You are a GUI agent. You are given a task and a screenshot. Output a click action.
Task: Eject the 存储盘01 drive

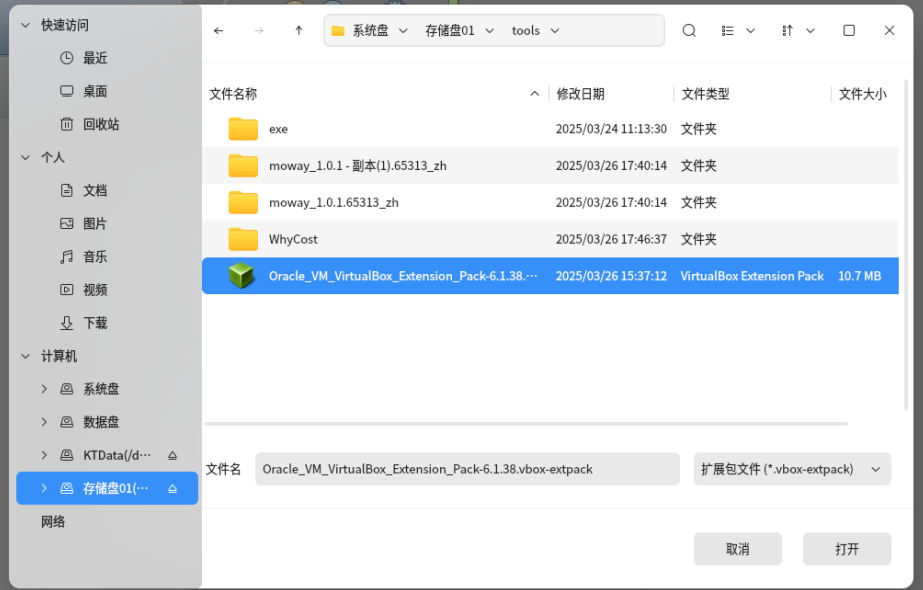172,488
